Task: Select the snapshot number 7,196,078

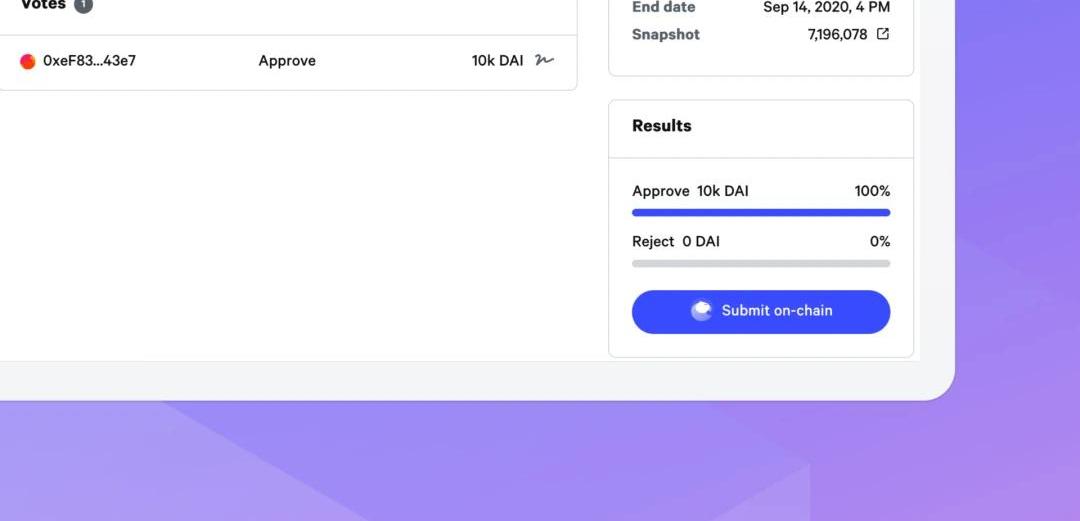Action: click(x=837, y=34)
